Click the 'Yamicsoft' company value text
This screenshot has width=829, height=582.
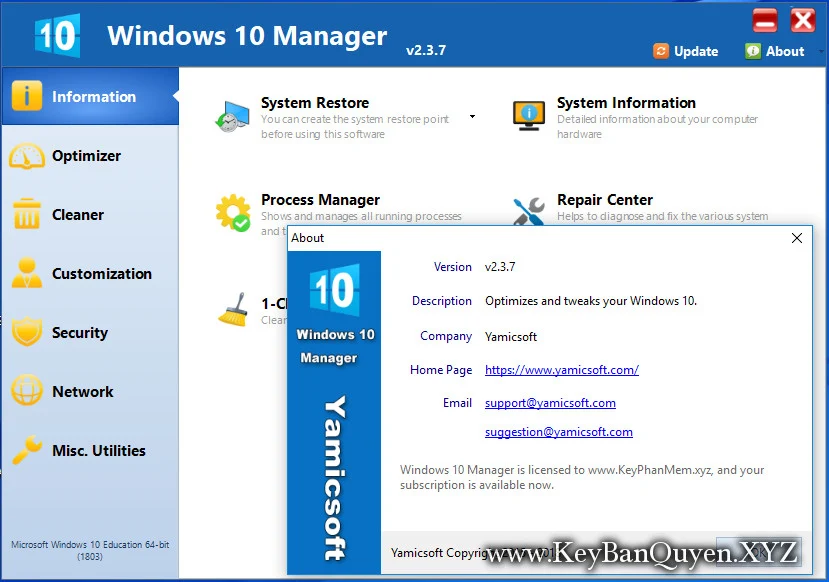coord(511,337)
